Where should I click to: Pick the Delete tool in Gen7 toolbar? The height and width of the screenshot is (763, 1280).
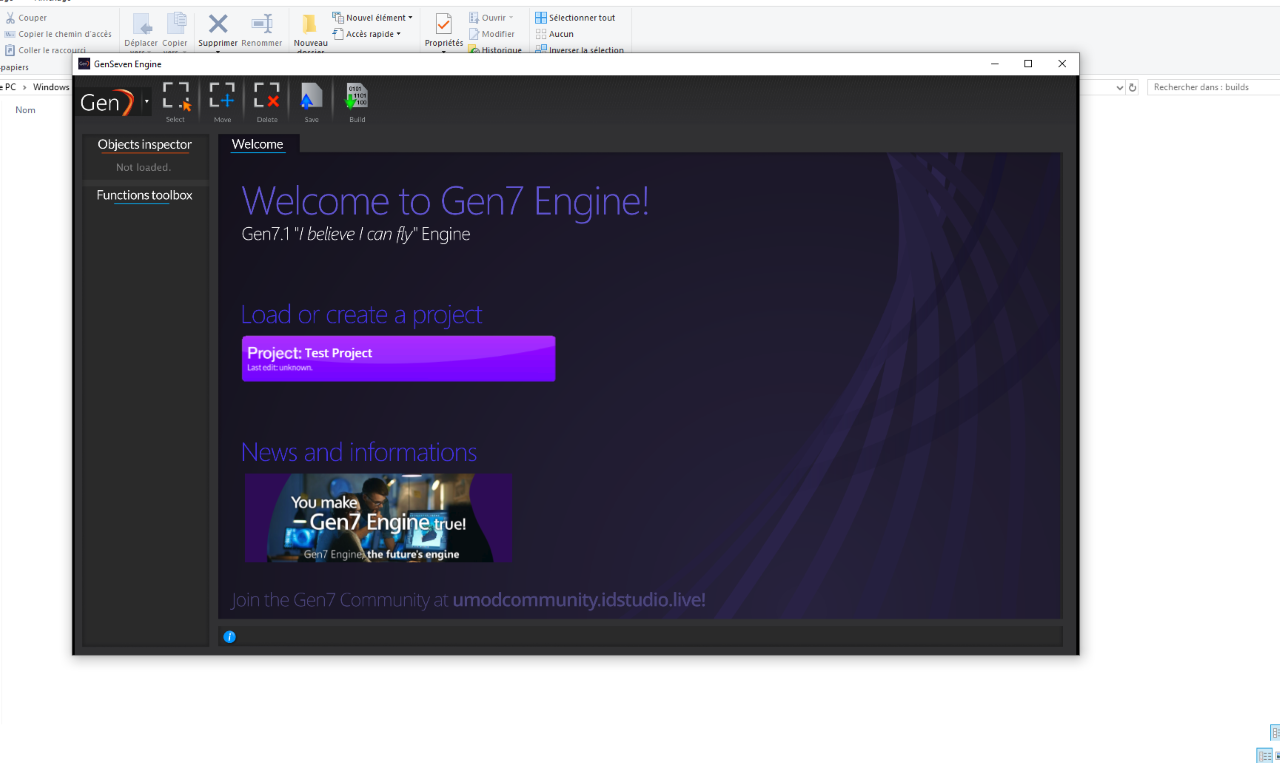tap(267, 100)
